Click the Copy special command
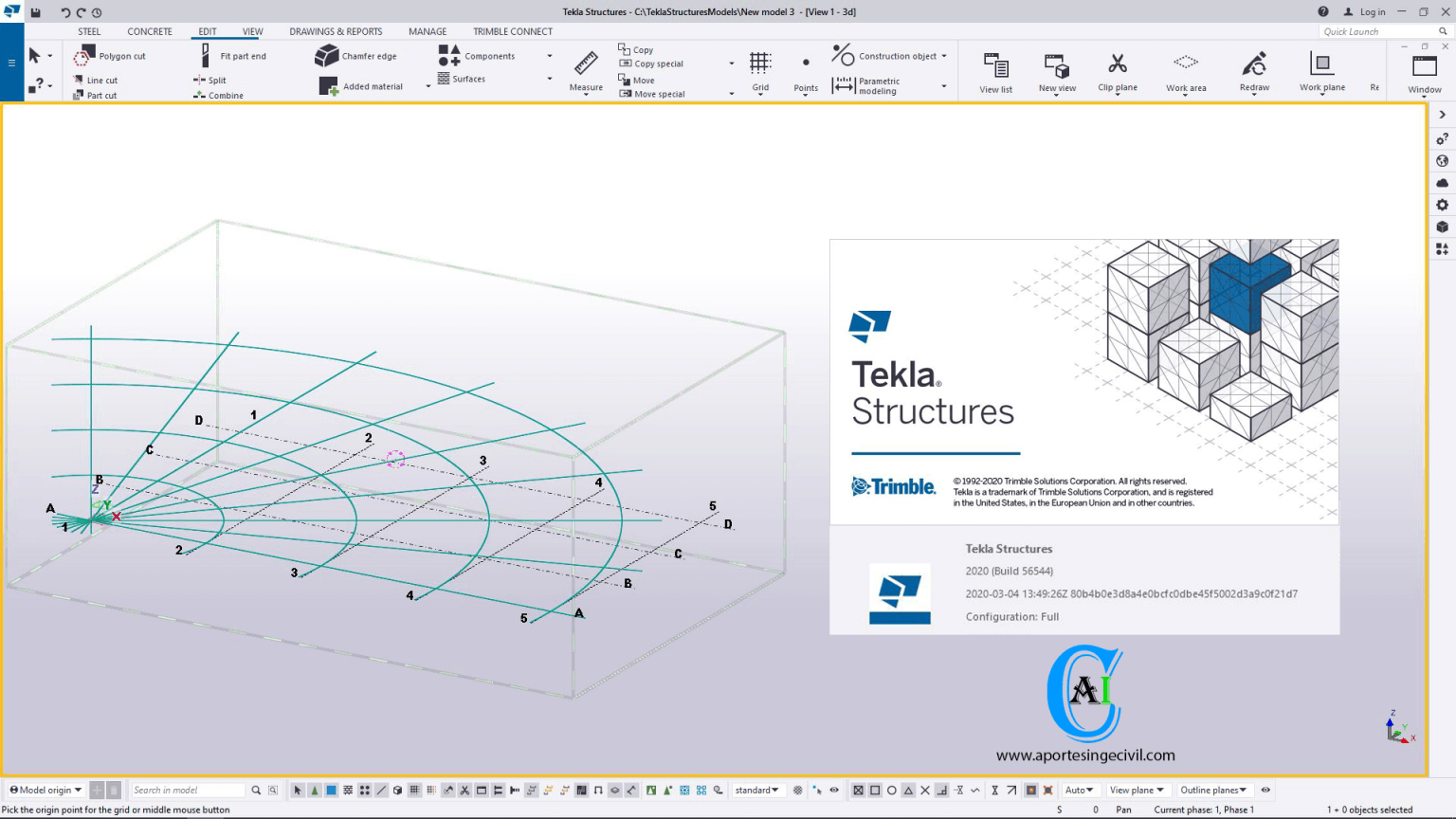The height and width of the screenshot is (819, 1456). [x=651, y=64]
